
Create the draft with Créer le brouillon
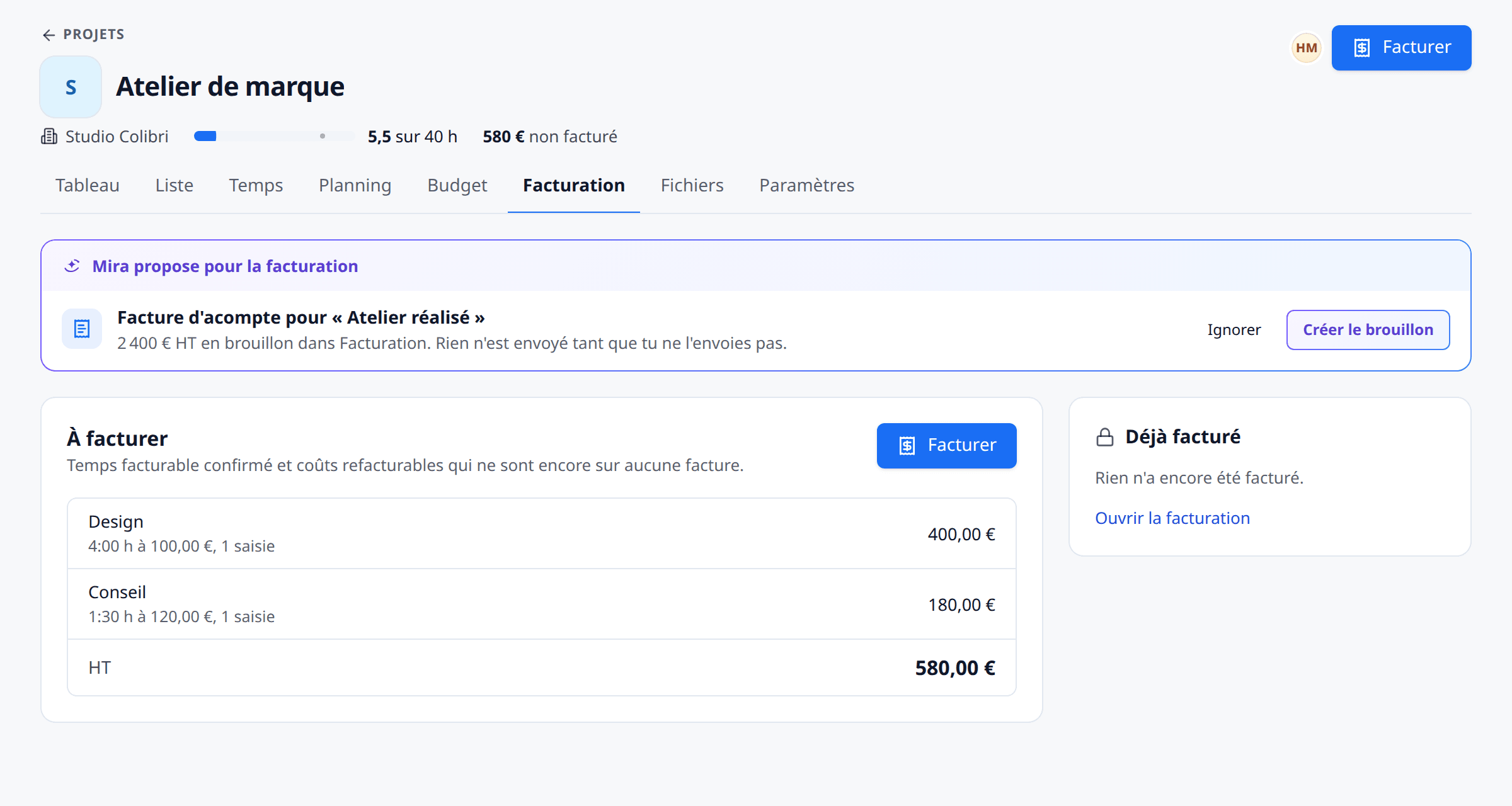pyautogui.click(x=1368, y=330)
